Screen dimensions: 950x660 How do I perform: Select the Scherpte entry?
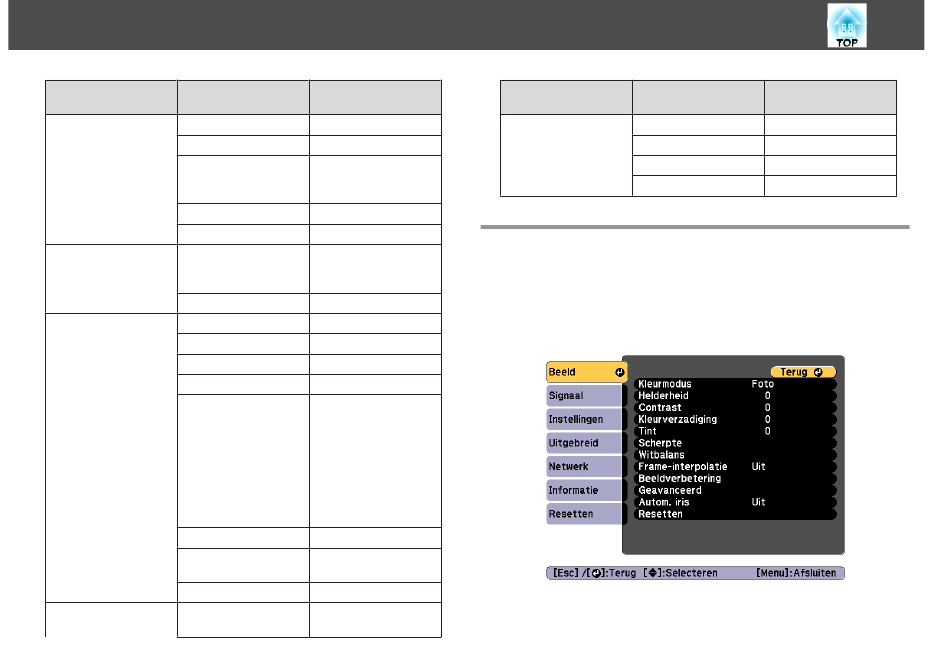coord(735,443)
